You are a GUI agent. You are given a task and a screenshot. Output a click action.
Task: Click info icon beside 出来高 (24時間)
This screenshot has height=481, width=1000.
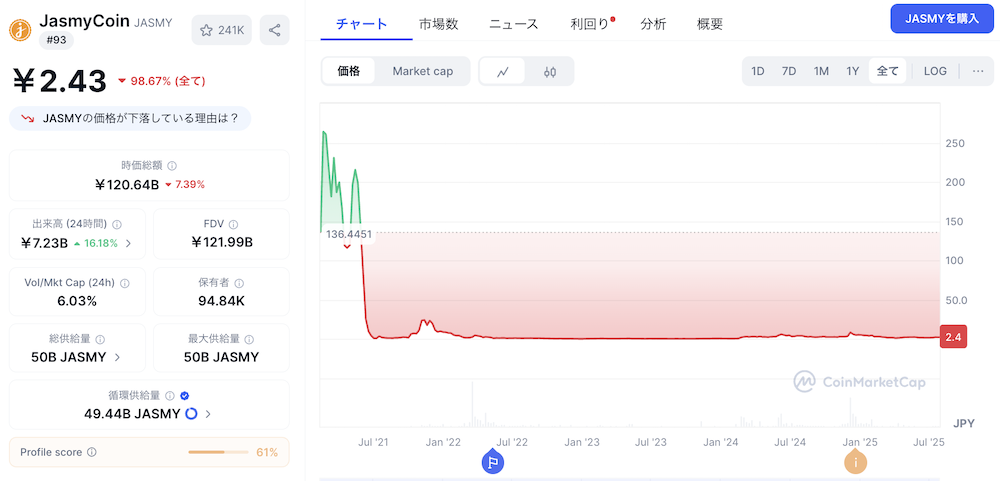click(117, 225)
